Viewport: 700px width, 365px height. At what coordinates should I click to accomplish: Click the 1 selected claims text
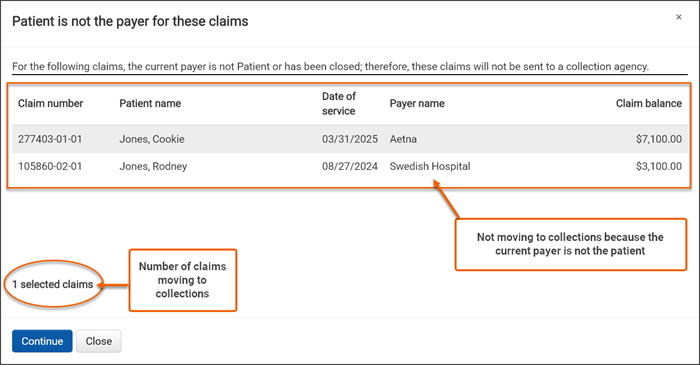tap(53, 284)
